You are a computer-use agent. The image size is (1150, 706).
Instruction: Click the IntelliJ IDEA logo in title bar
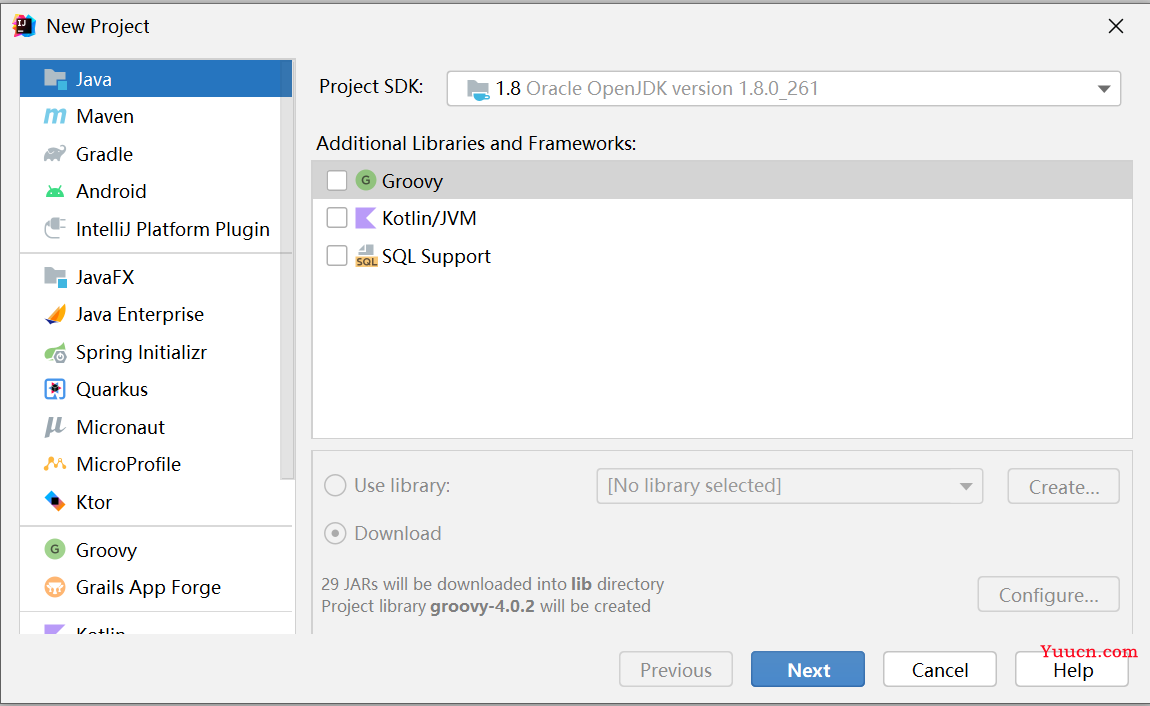[x=24, y=26]
